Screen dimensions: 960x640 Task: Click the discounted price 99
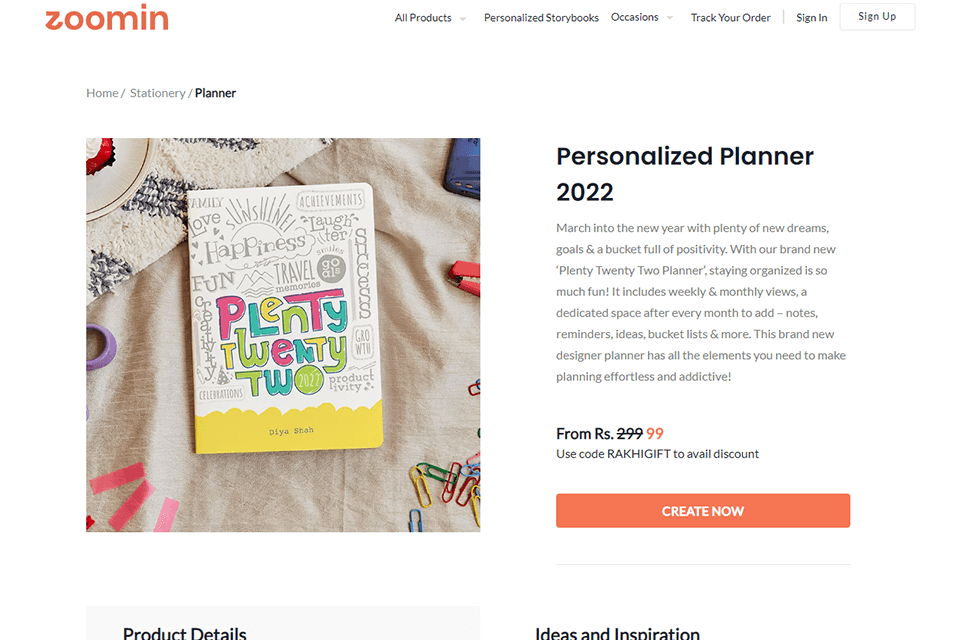click(x=655, y=434)
